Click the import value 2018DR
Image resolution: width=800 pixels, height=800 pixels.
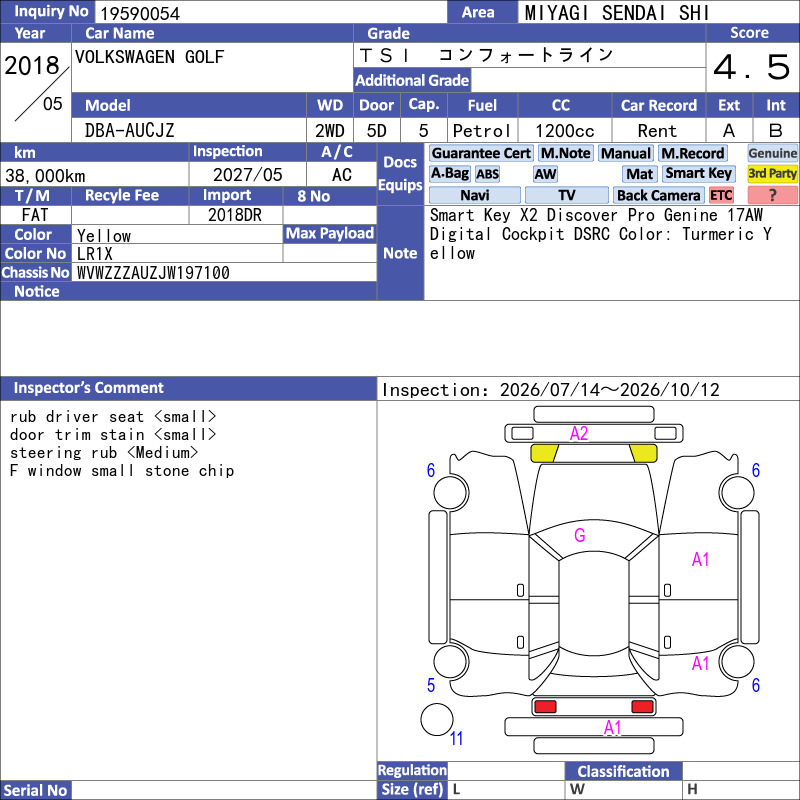point(235,215)
